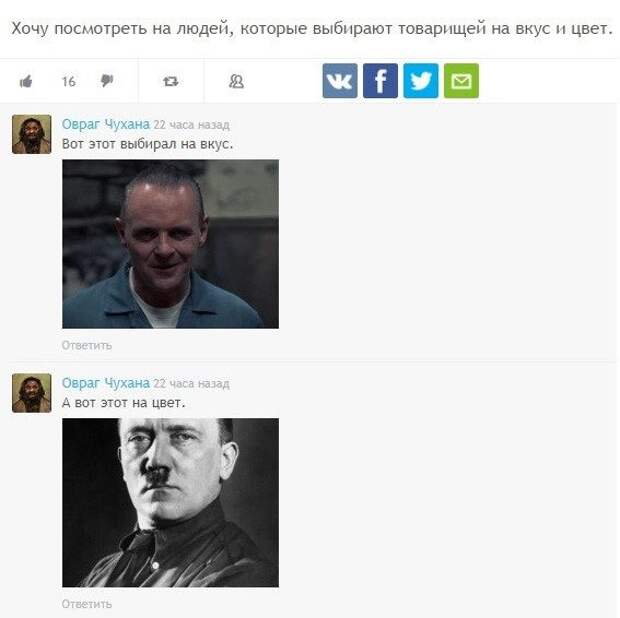Share the post via green email icon
The height and width of the screenshot is (618, 620).
coord(461,81)
